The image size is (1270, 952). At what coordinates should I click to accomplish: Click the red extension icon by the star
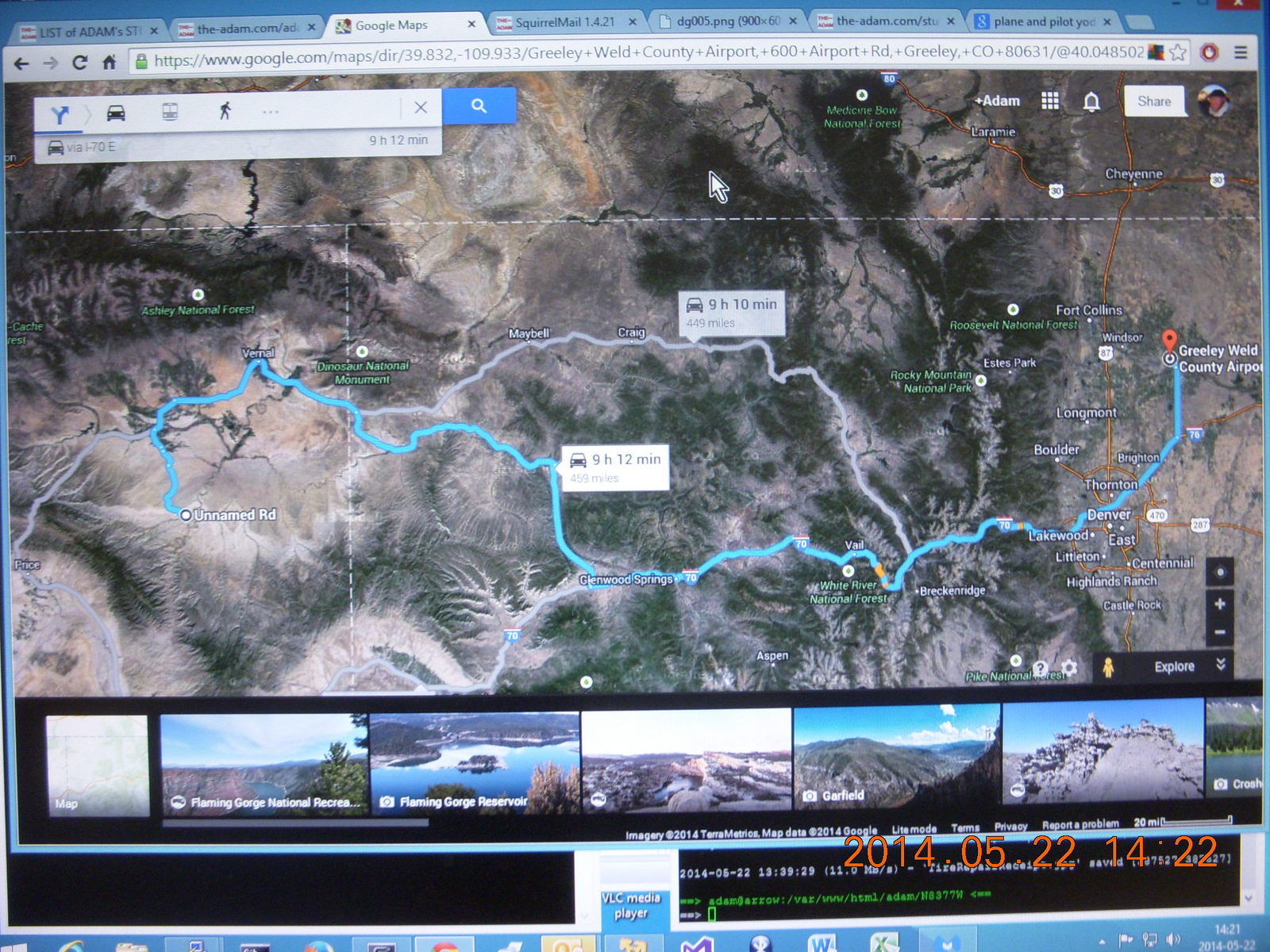1209,52
